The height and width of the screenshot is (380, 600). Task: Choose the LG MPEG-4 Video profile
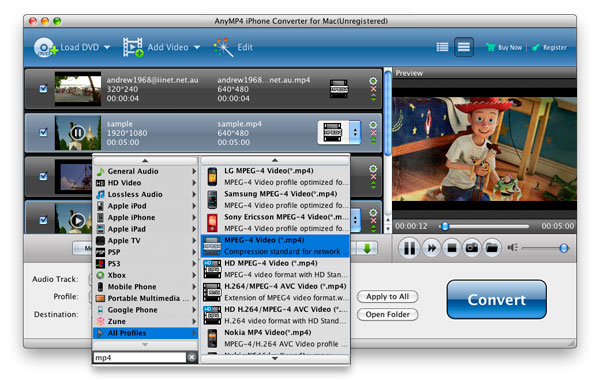click(x=275, y=176)
